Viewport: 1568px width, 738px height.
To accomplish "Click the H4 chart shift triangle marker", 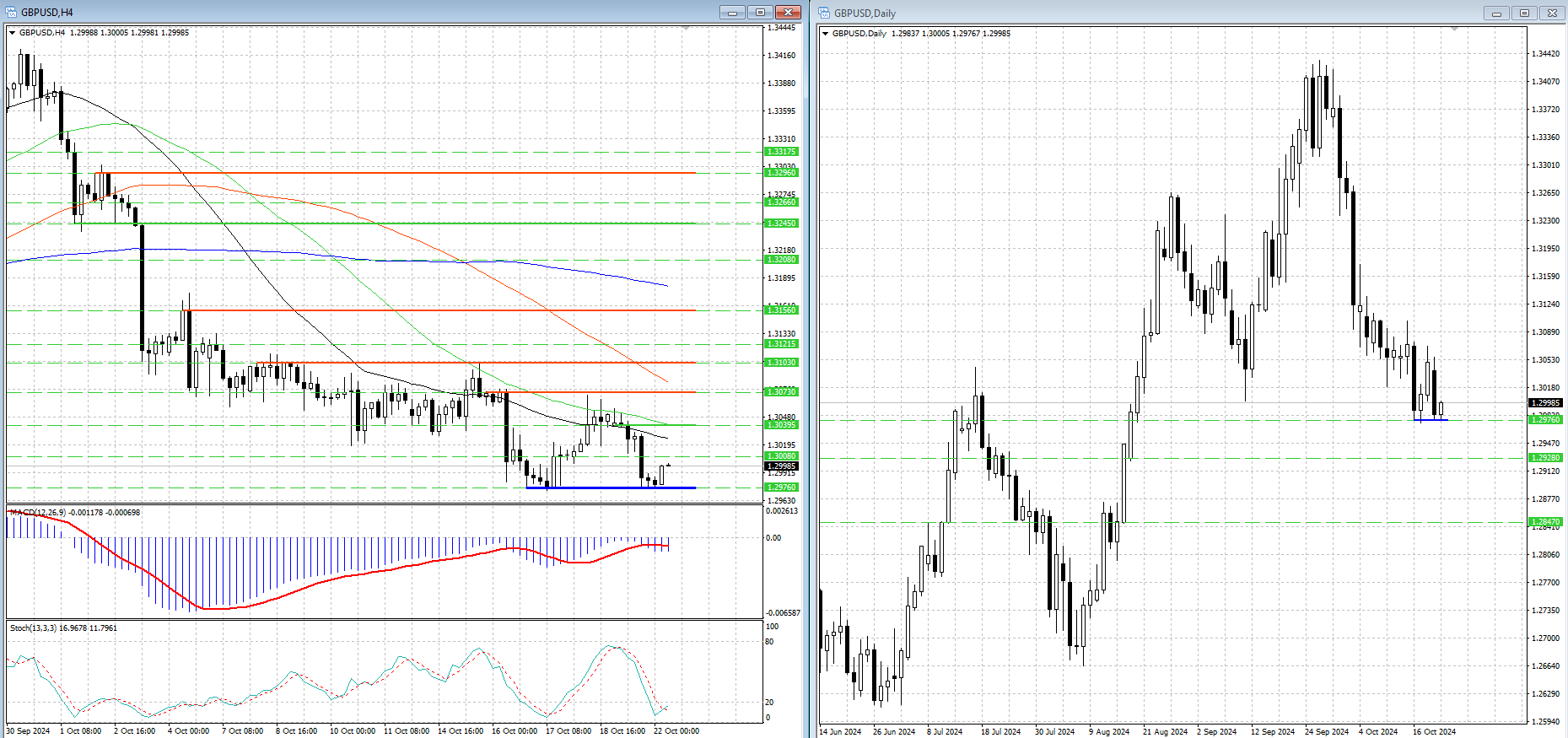I will tap(686, 29).
